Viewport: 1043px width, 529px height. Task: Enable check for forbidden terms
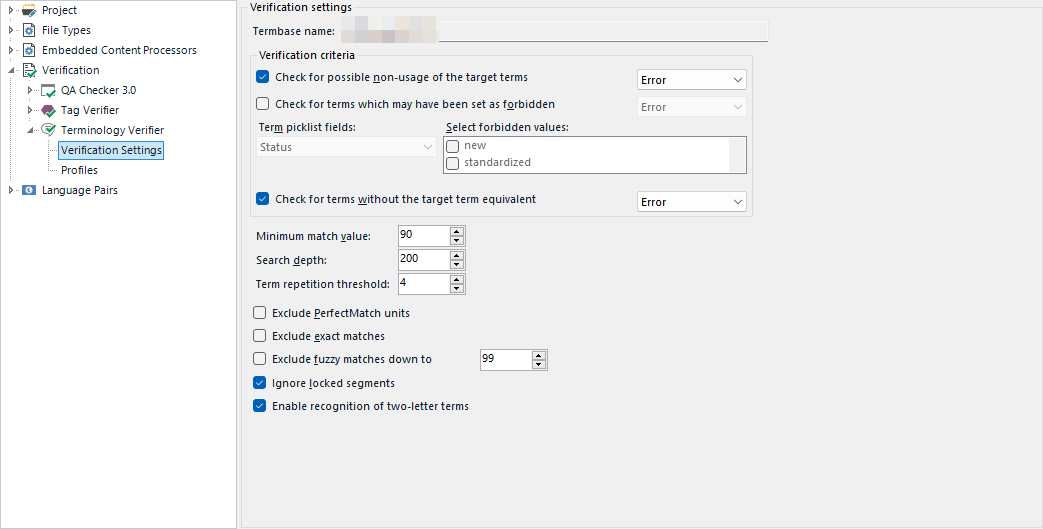(x=263, y=104)
